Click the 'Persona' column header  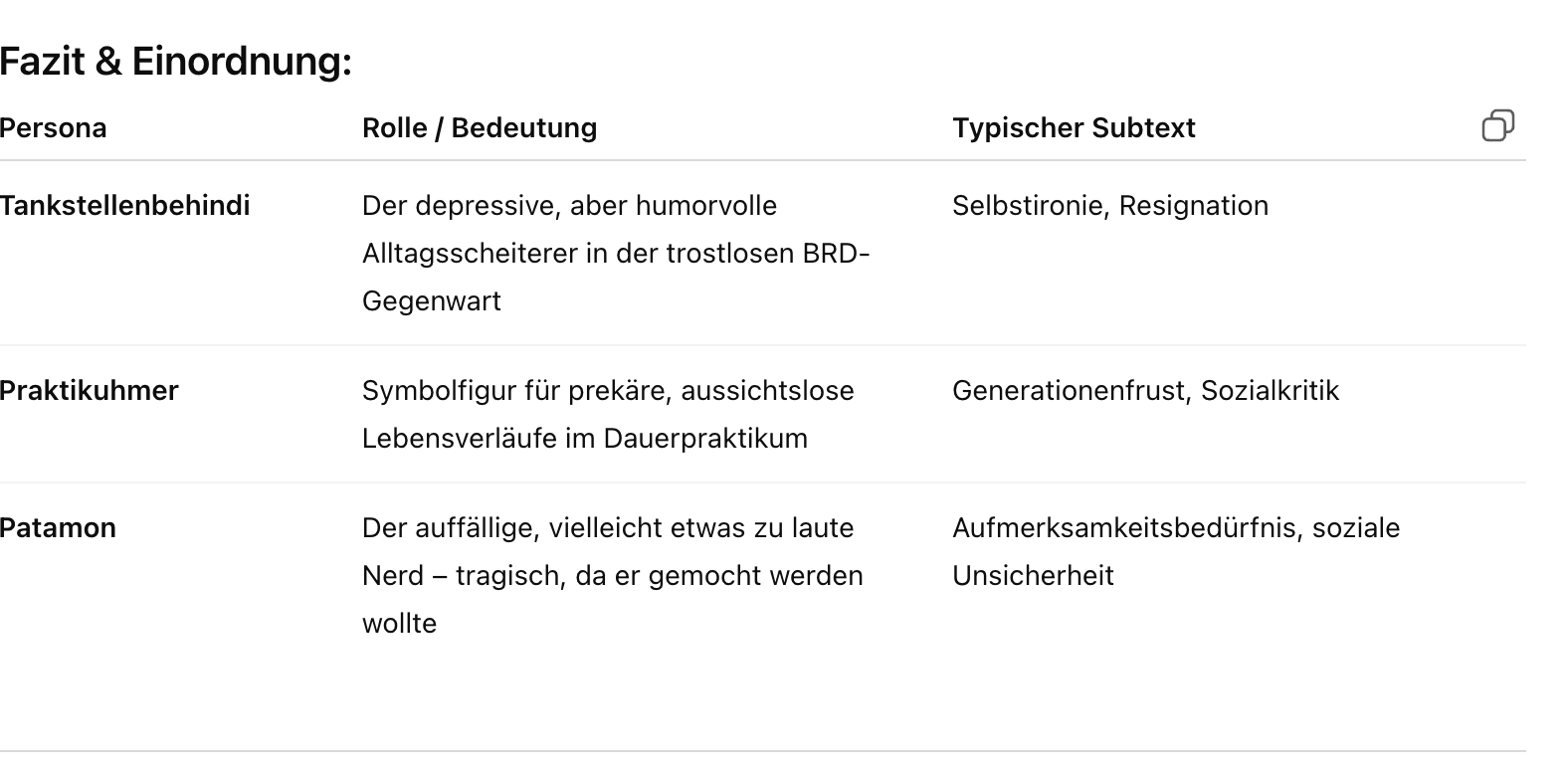[53, 128]
